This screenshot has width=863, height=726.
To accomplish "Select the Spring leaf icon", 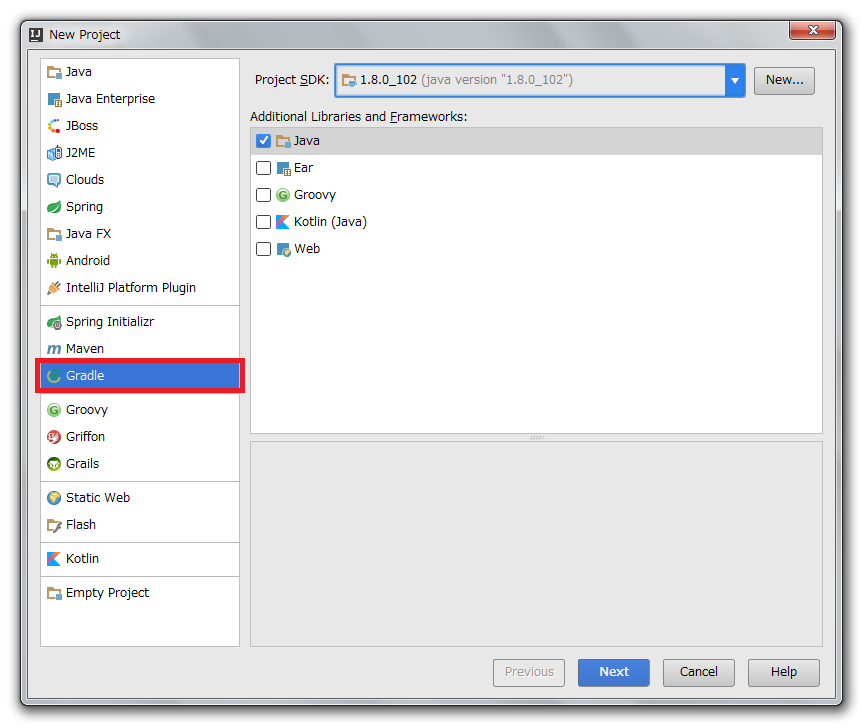I will [54, 207].
